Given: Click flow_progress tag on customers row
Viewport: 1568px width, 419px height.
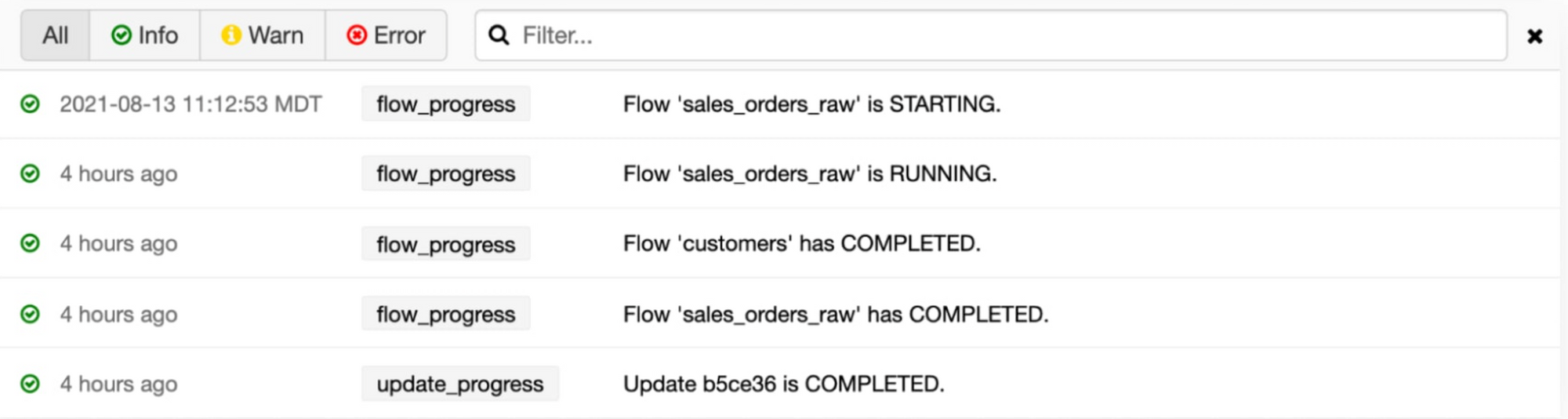Looking at the screenshot, I should coord(445,244).
